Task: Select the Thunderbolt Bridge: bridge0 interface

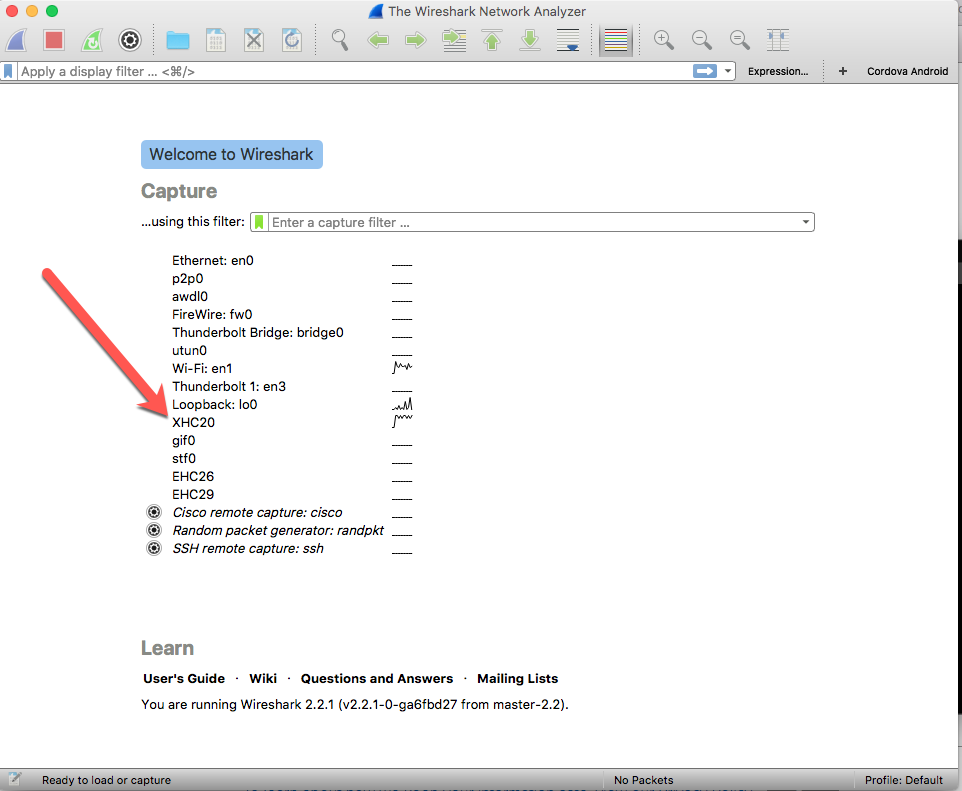Action: point(258,333)
